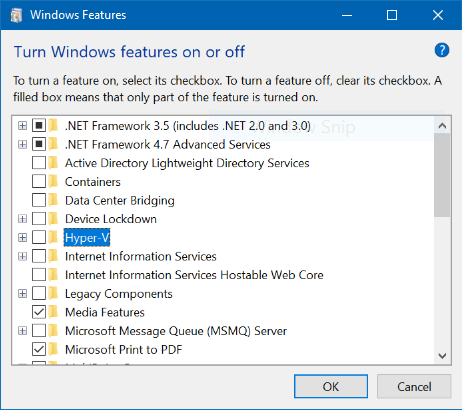Dismiss dialog with the Cancel button
462x410 pixels.
tap(414, 386)
